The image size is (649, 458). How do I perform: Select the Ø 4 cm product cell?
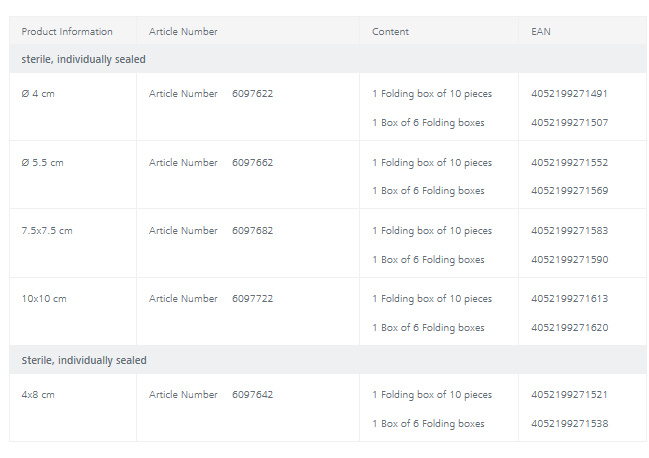(38, 94)
